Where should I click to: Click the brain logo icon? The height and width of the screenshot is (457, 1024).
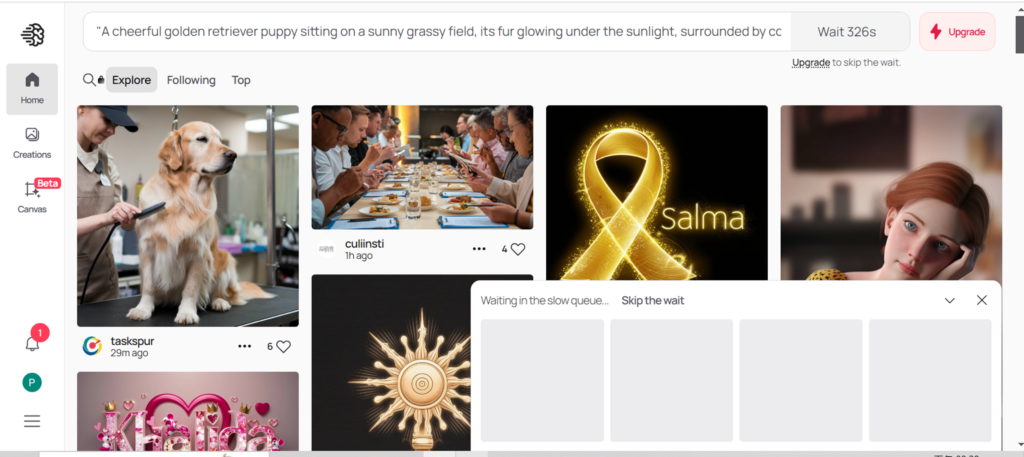[32, 34]
